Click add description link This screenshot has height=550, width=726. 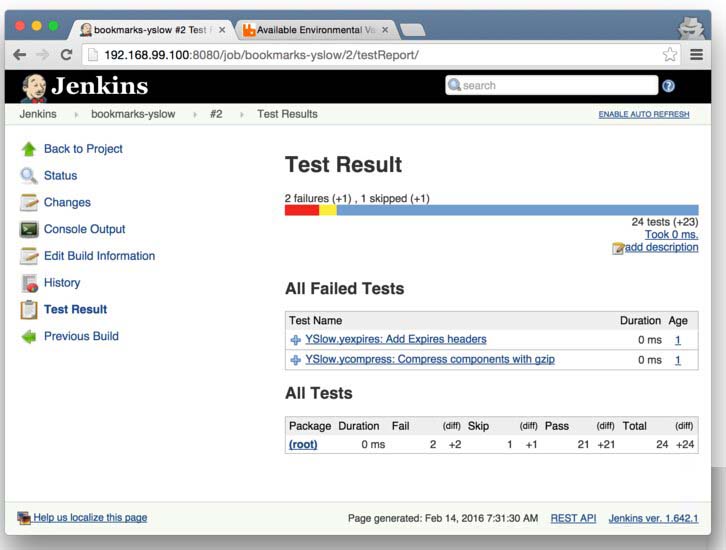[x=662, y=247]
